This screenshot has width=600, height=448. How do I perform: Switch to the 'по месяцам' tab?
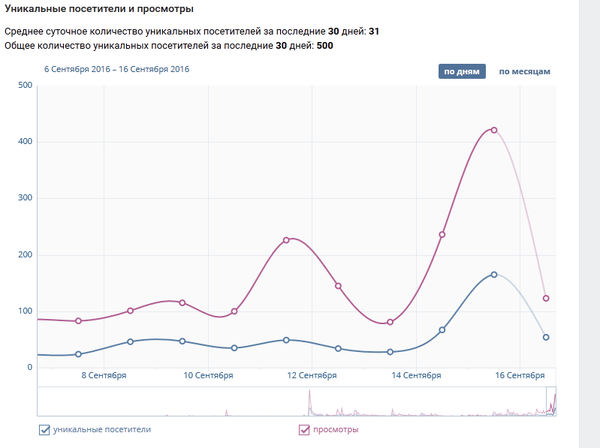pyautogui.click(x=525, y=71)
